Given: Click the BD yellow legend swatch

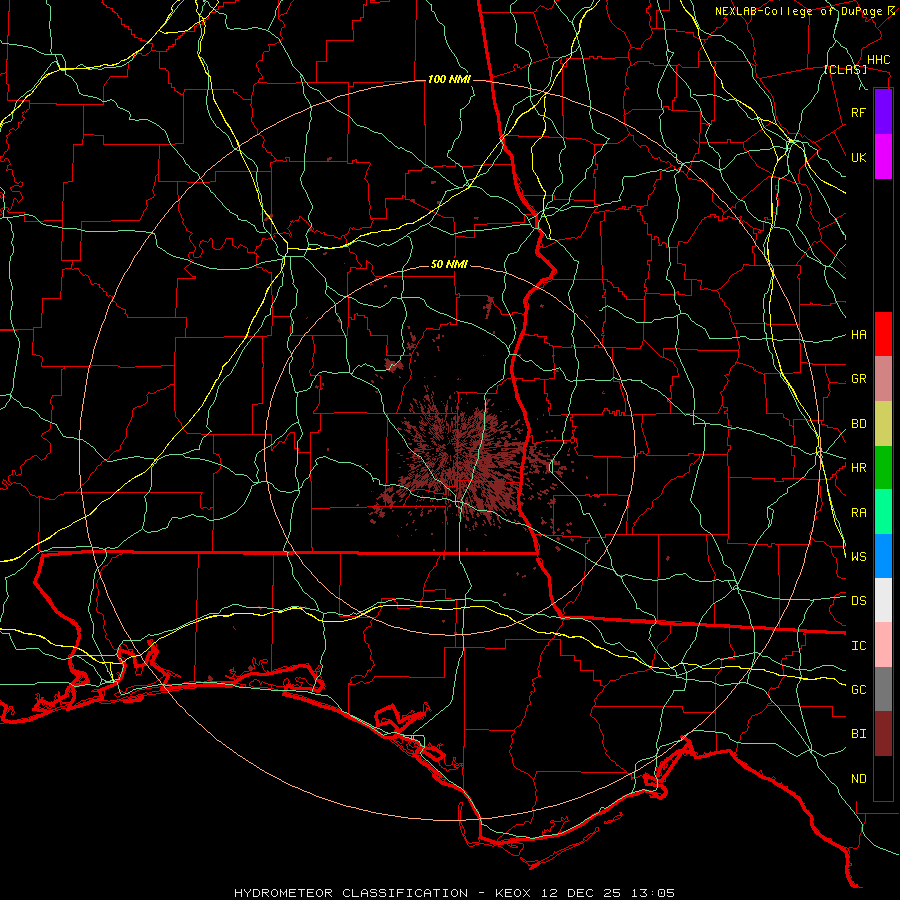Looking at the screenshot, I should pos(883,424).
